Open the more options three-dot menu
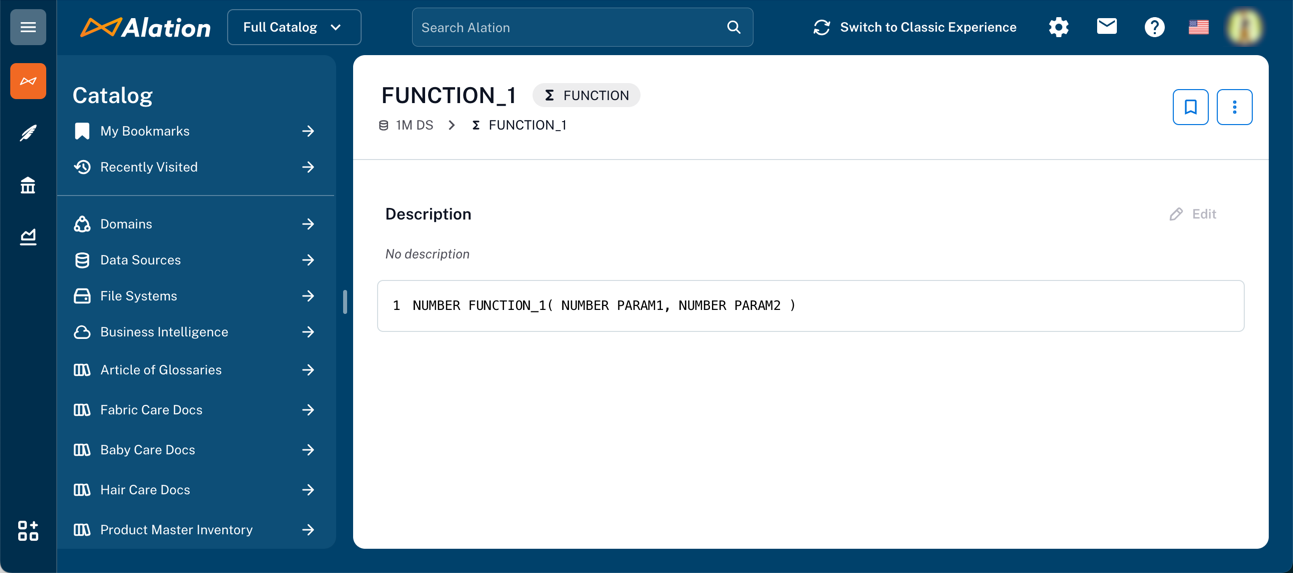This screenshot has width=1293, height=573. click(x=1235, y=107)
